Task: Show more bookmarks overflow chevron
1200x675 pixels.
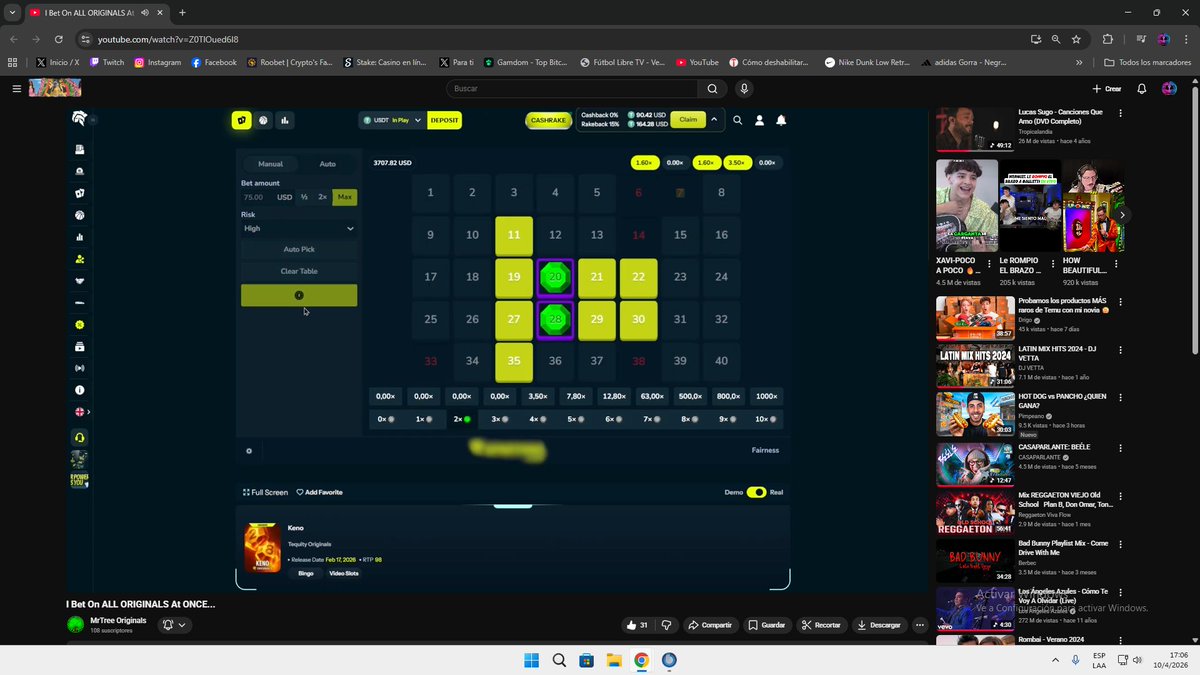Action: (x=1079, y=62)
